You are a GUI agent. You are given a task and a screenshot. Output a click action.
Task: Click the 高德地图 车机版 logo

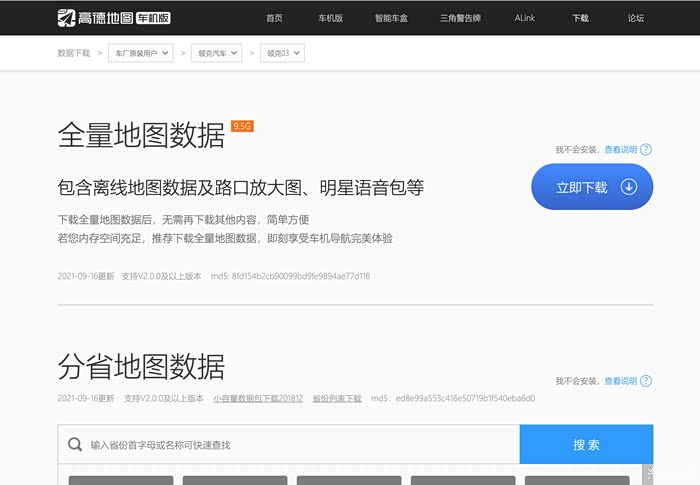tap(114, 18)
